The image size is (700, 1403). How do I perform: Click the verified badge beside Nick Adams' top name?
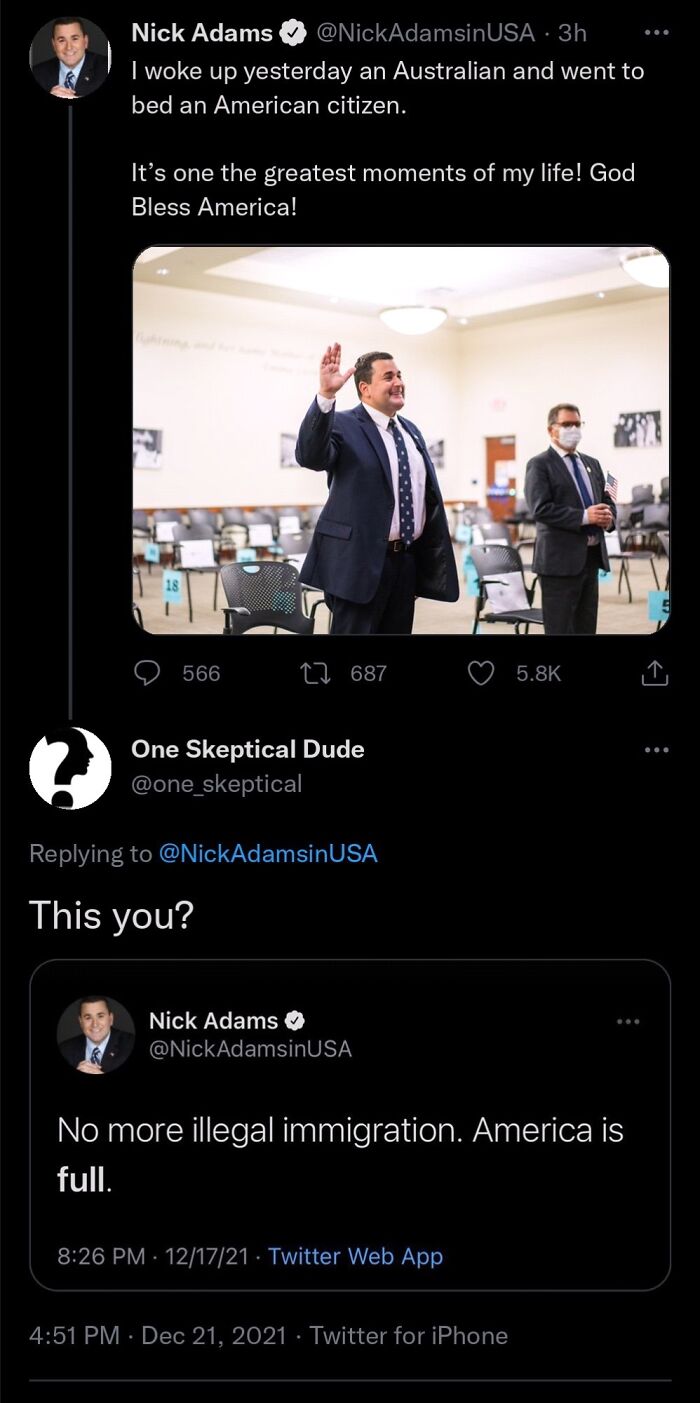click(293, 33)
